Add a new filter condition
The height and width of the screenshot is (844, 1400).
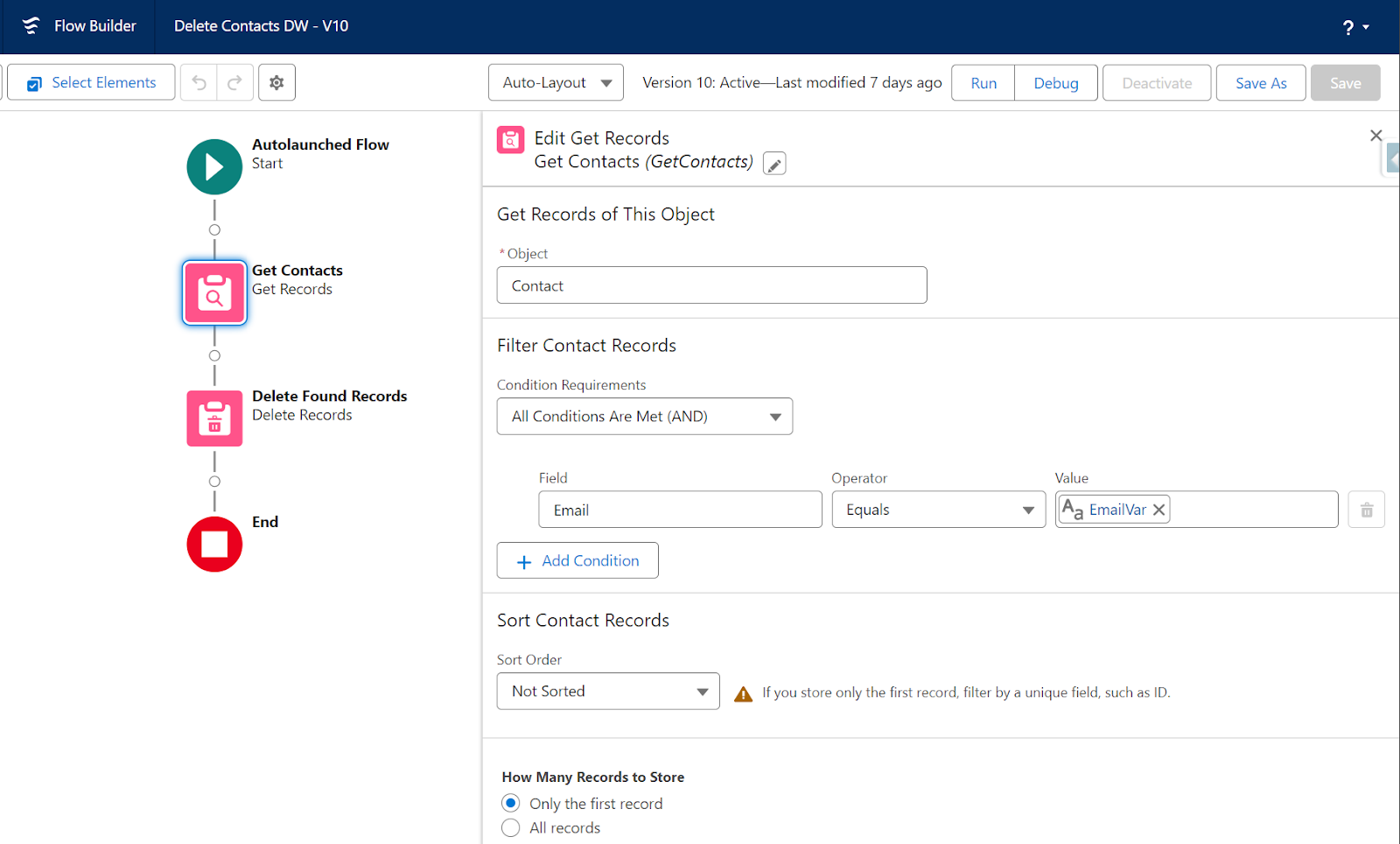pyautogui.click(x=577, y=560)
